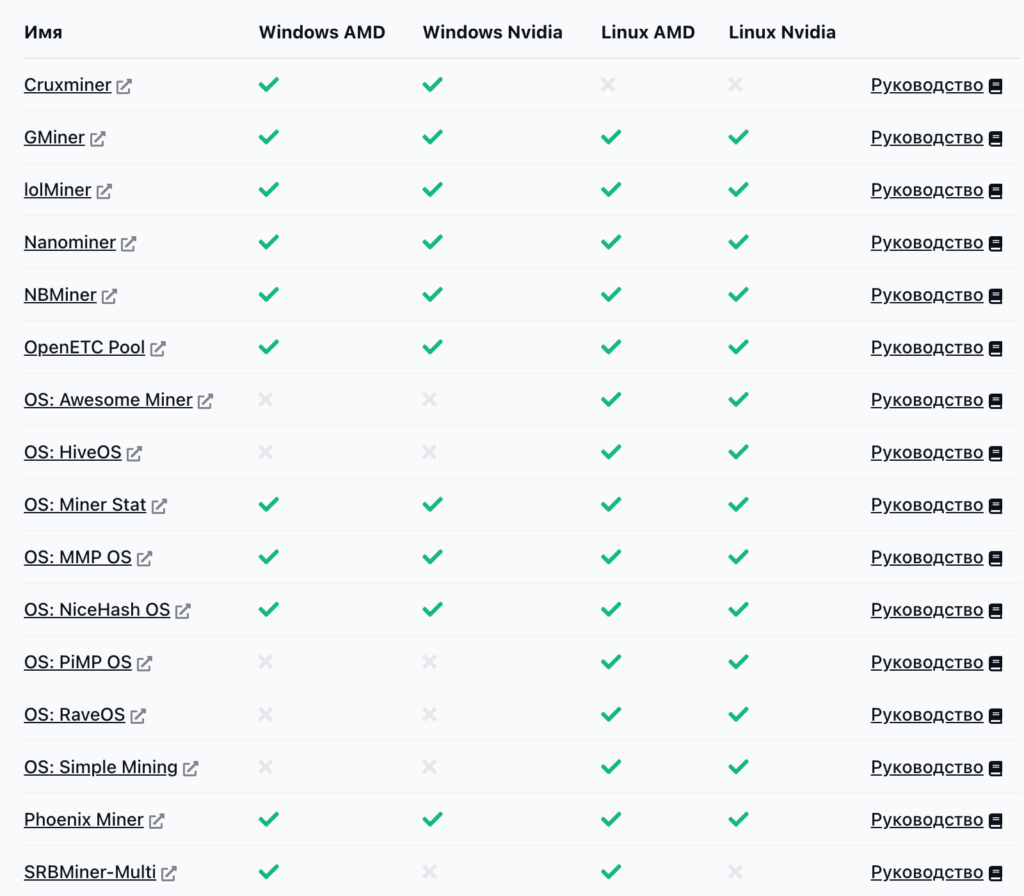Click external link icon next to Nanominer

coord(128,244)
